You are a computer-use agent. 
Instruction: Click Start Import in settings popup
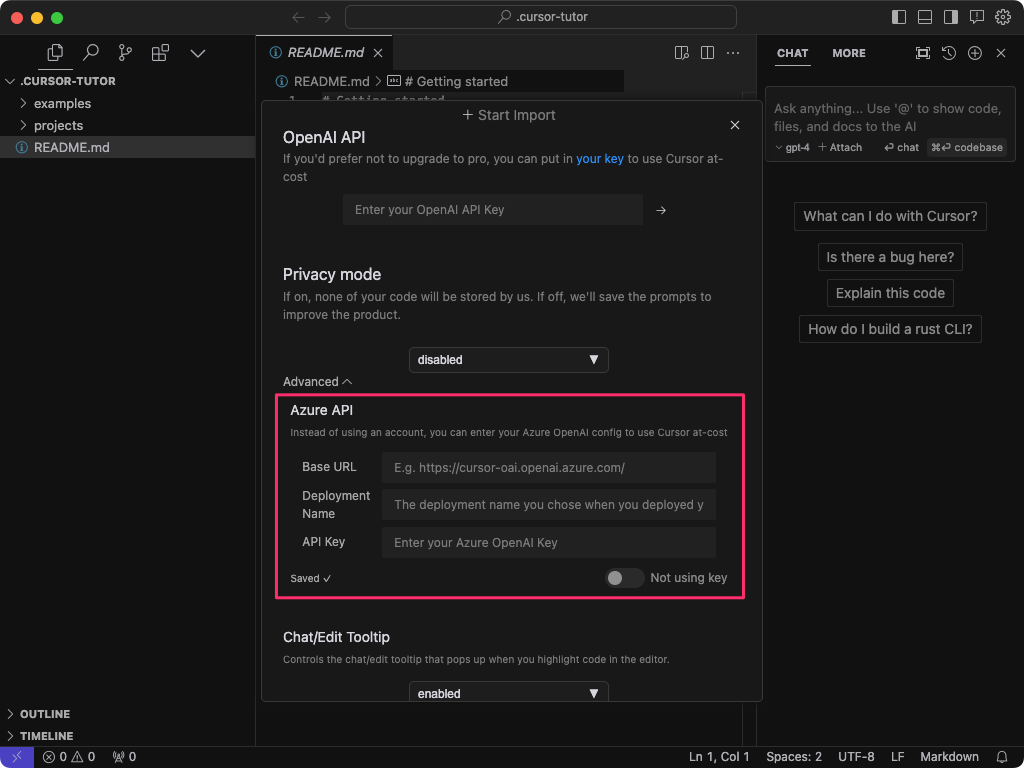coord(509,115)
